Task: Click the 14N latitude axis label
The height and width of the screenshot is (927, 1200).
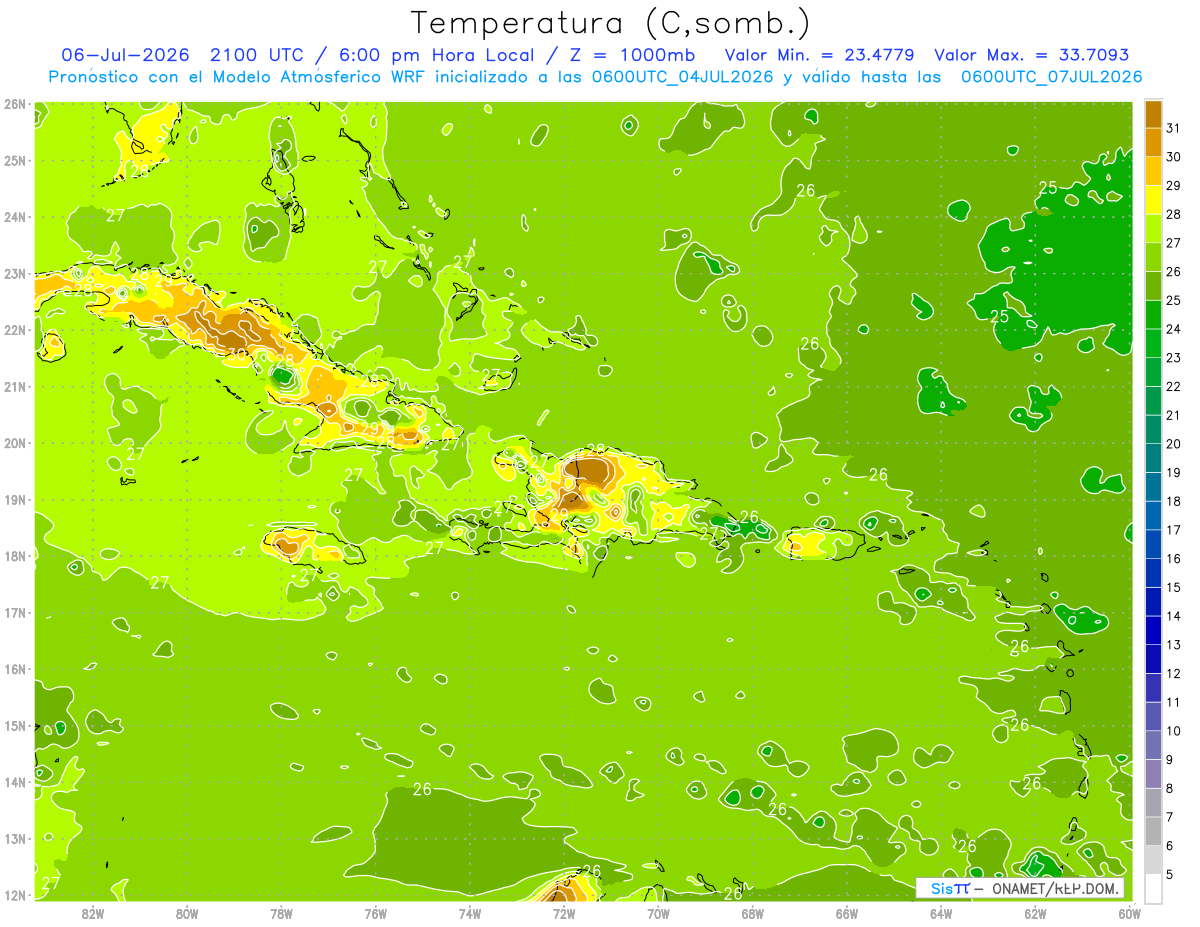Action: pyautogui.click(x=14, y=782)
